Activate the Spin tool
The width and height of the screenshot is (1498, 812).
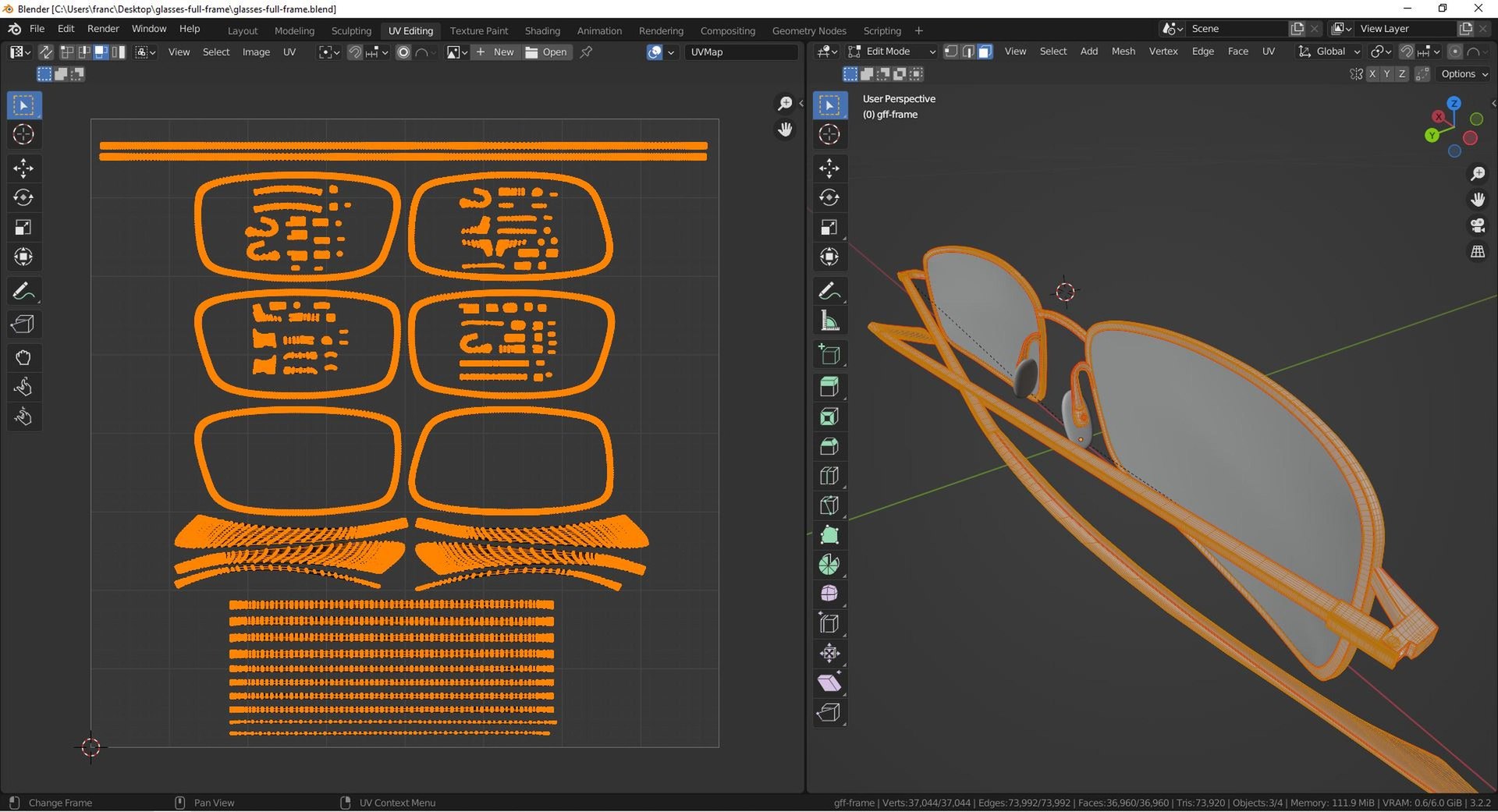point(829,565)
